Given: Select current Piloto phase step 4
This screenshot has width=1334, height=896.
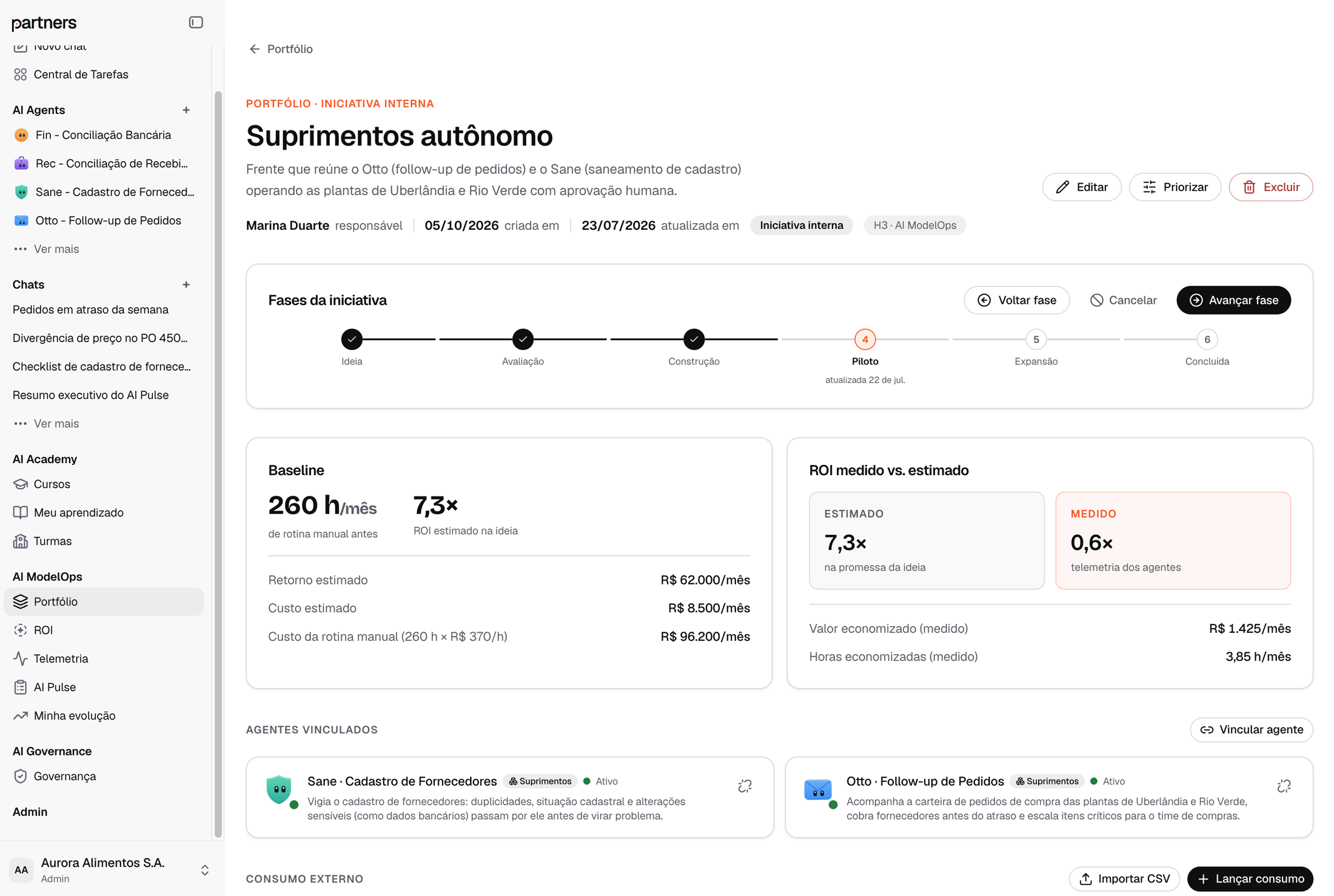Looking at the screenshot, I should (865, 339).
